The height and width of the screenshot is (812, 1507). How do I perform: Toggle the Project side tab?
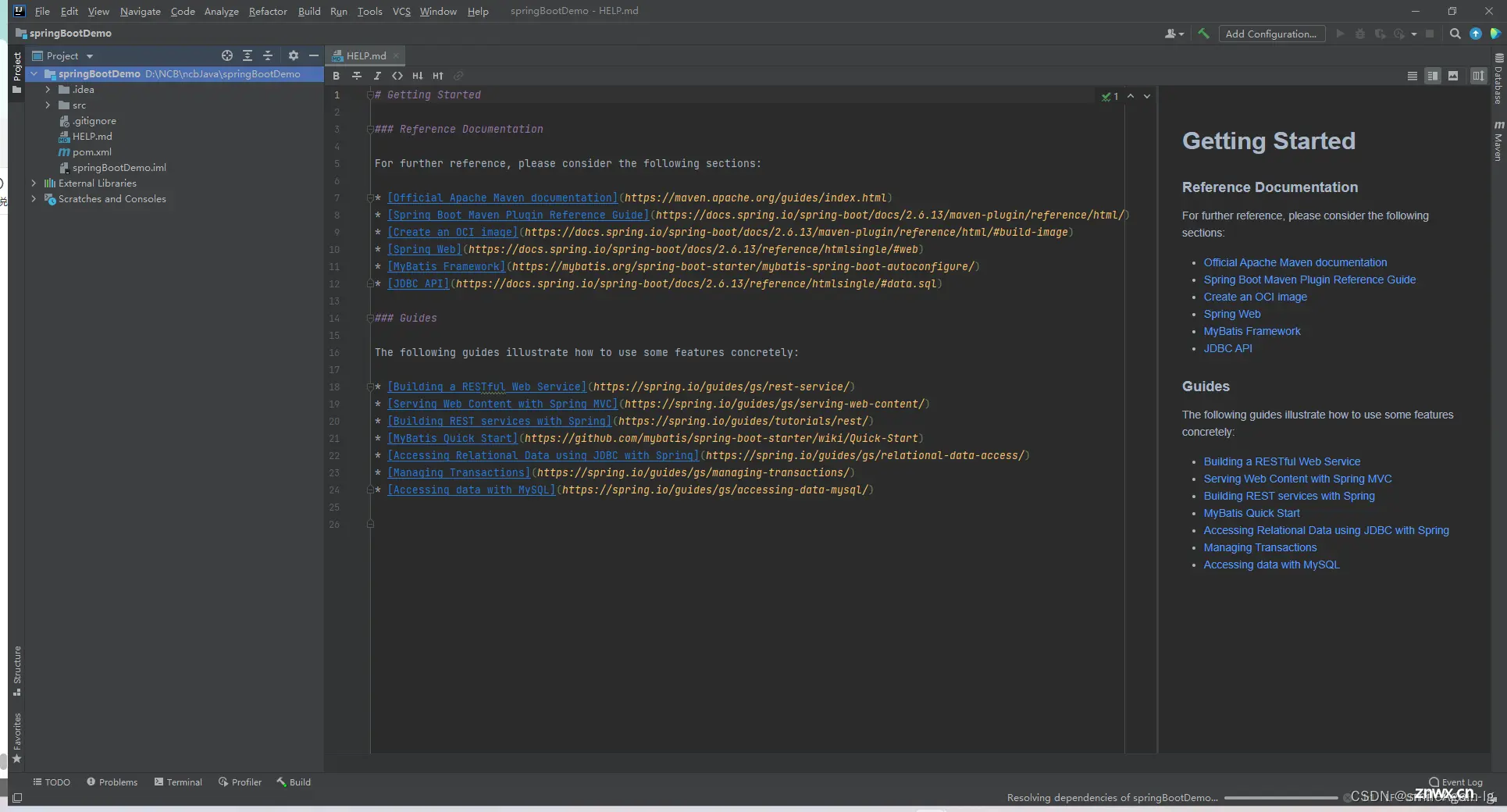coord(17,73)
